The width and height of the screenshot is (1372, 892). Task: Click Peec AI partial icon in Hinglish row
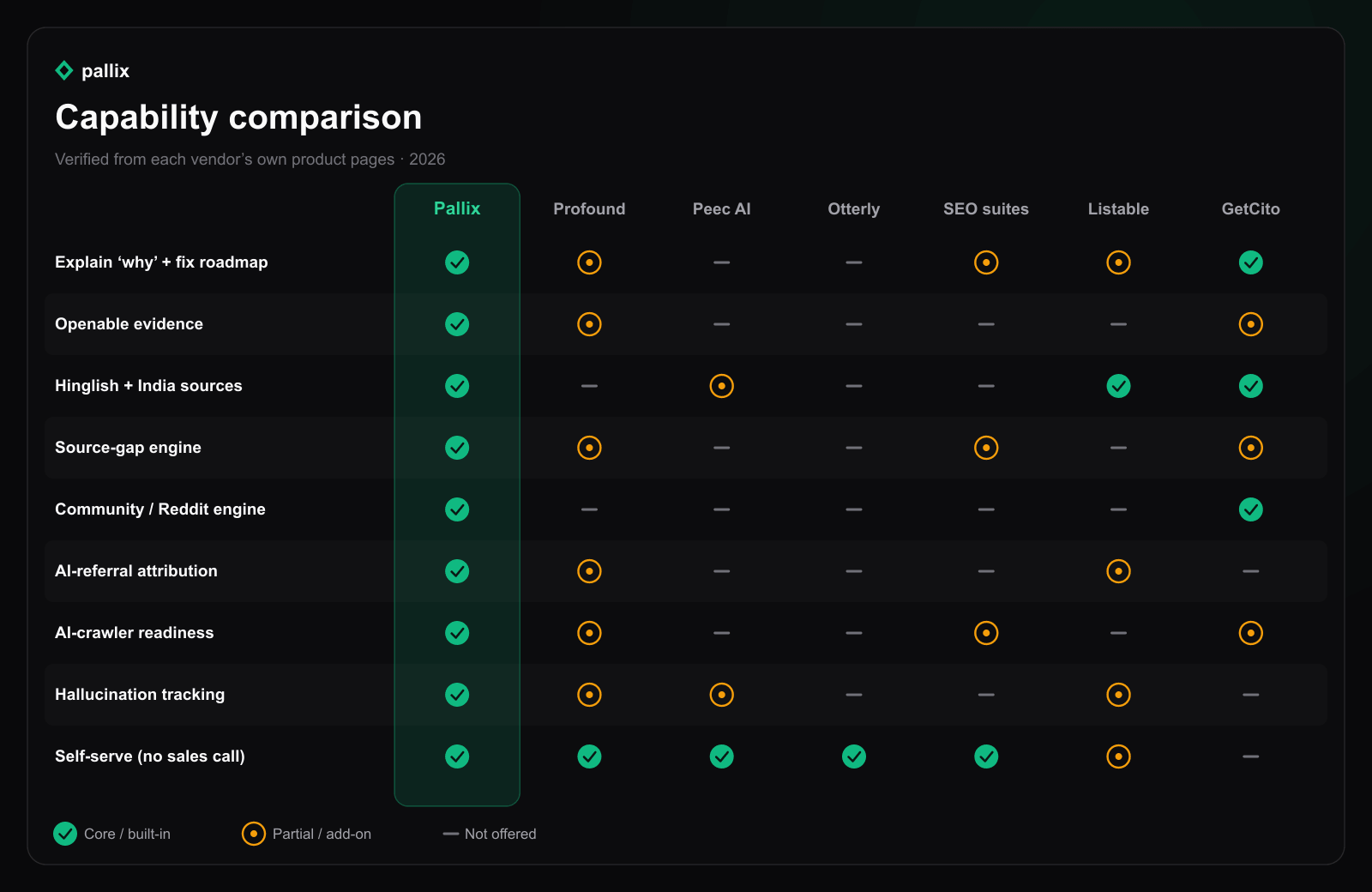tap(722, 386)
